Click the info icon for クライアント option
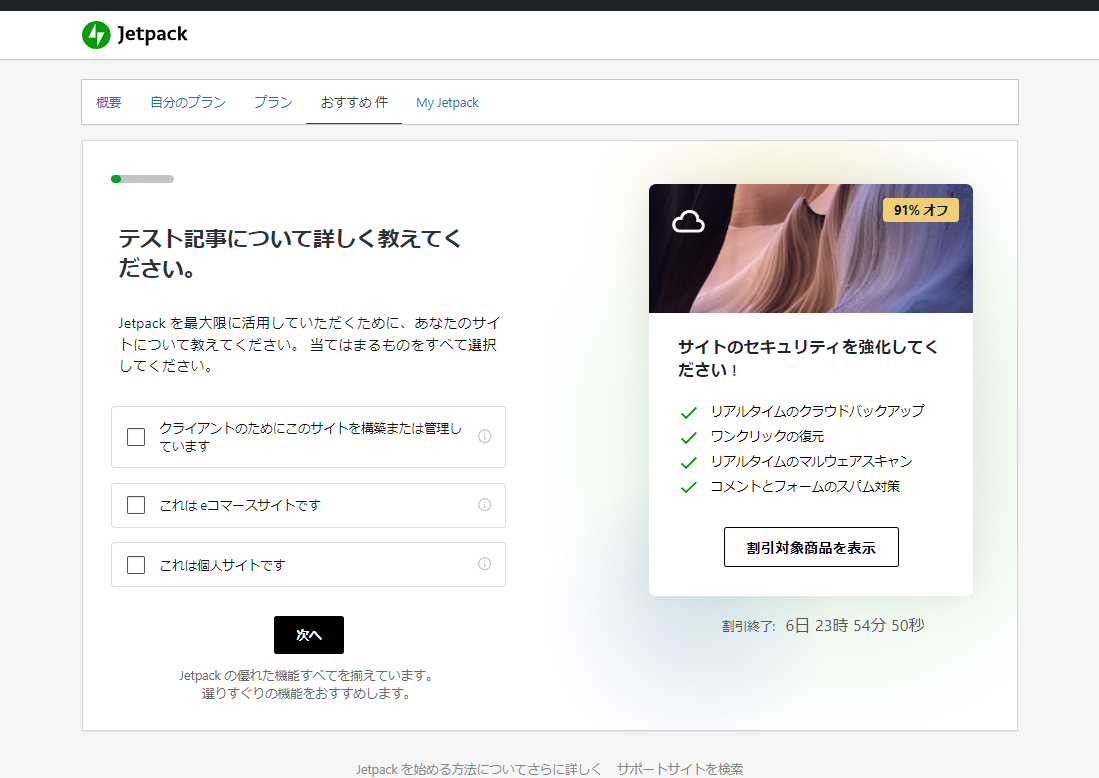 point(484,436)
